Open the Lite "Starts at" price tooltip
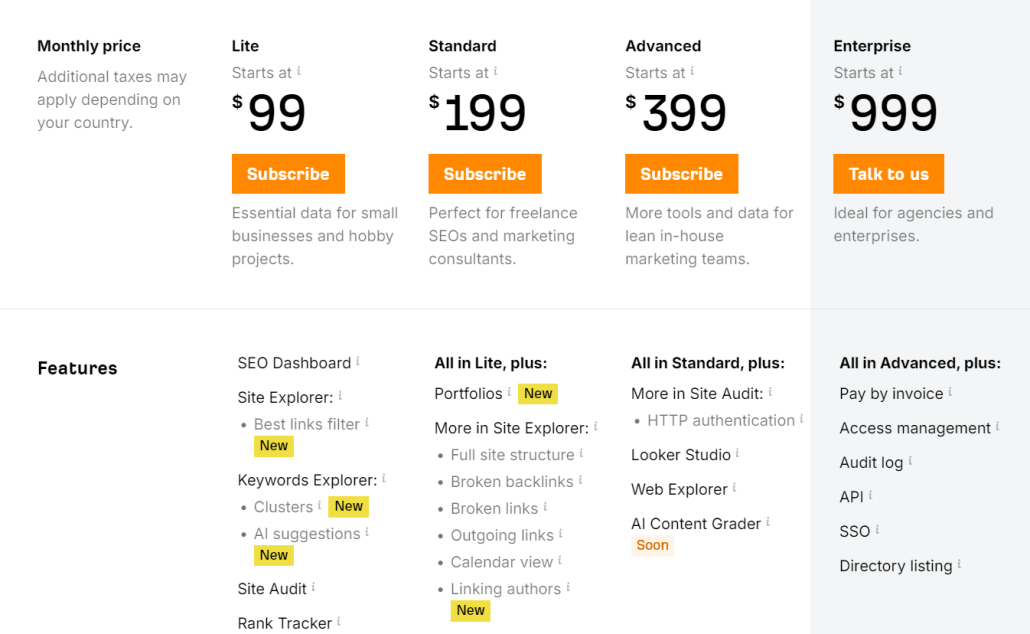 (297, 70)
